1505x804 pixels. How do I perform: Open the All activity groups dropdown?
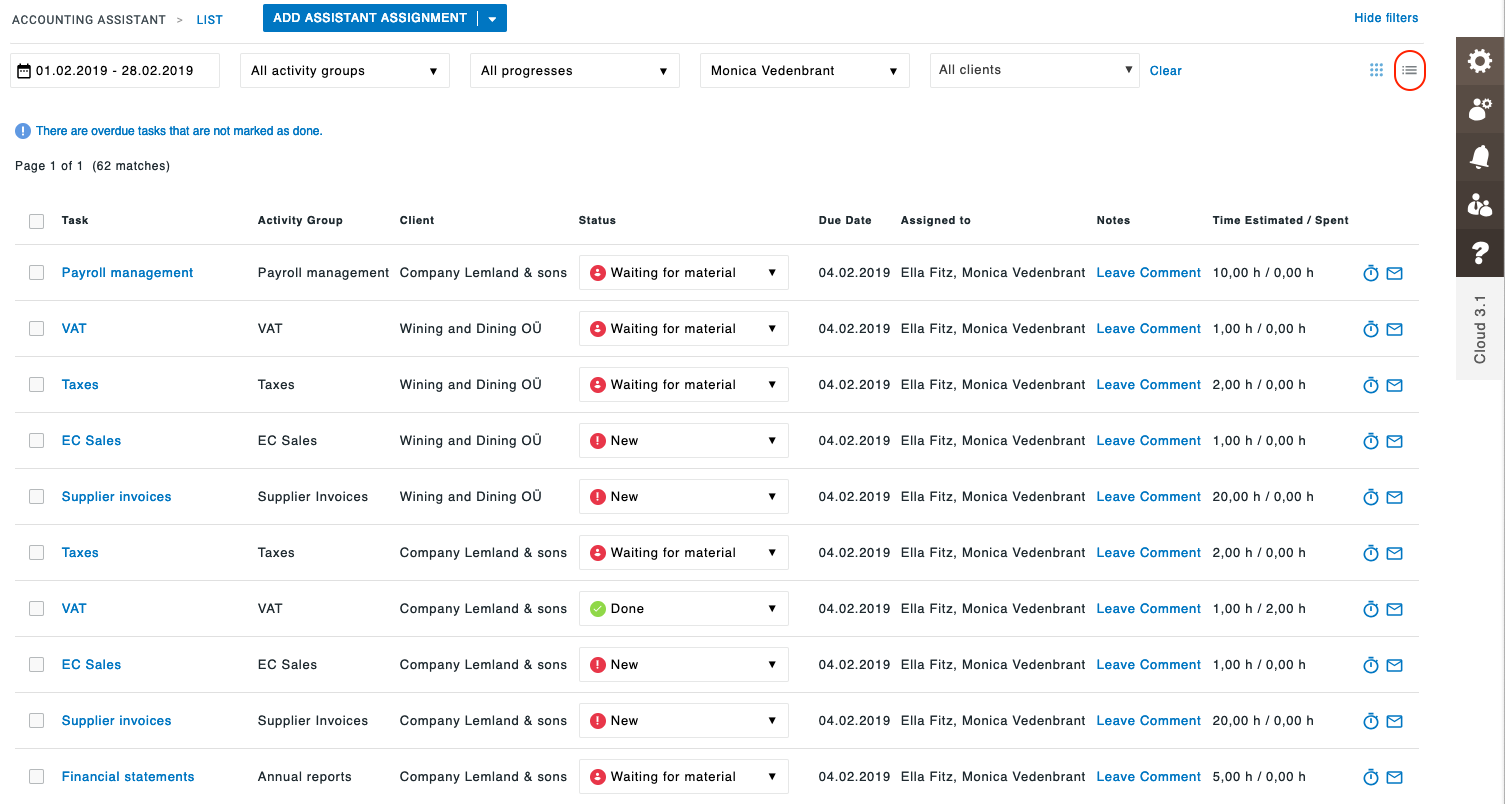click(344, 70)
